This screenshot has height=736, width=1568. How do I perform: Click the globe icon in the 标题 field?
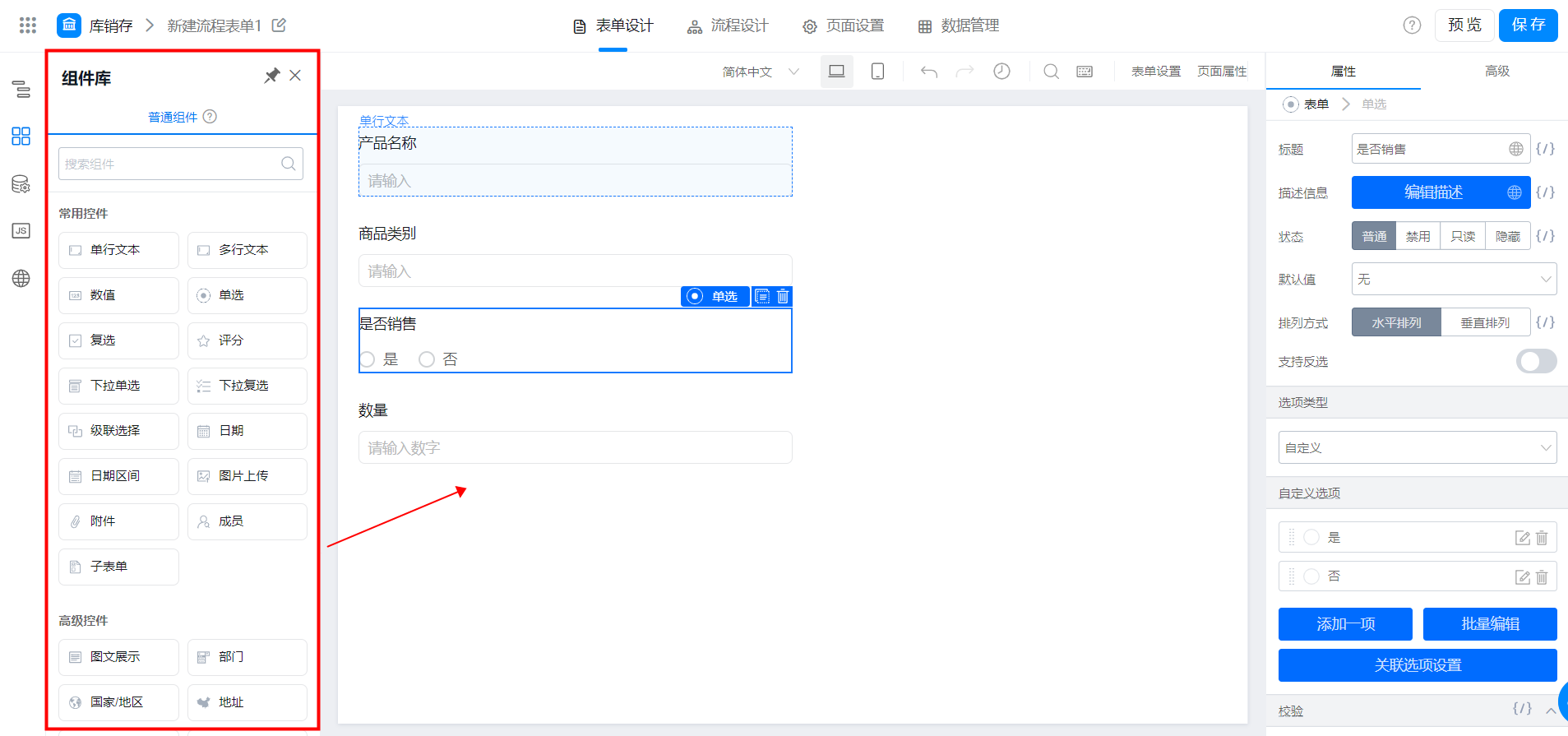click(x=1516, y=149)
